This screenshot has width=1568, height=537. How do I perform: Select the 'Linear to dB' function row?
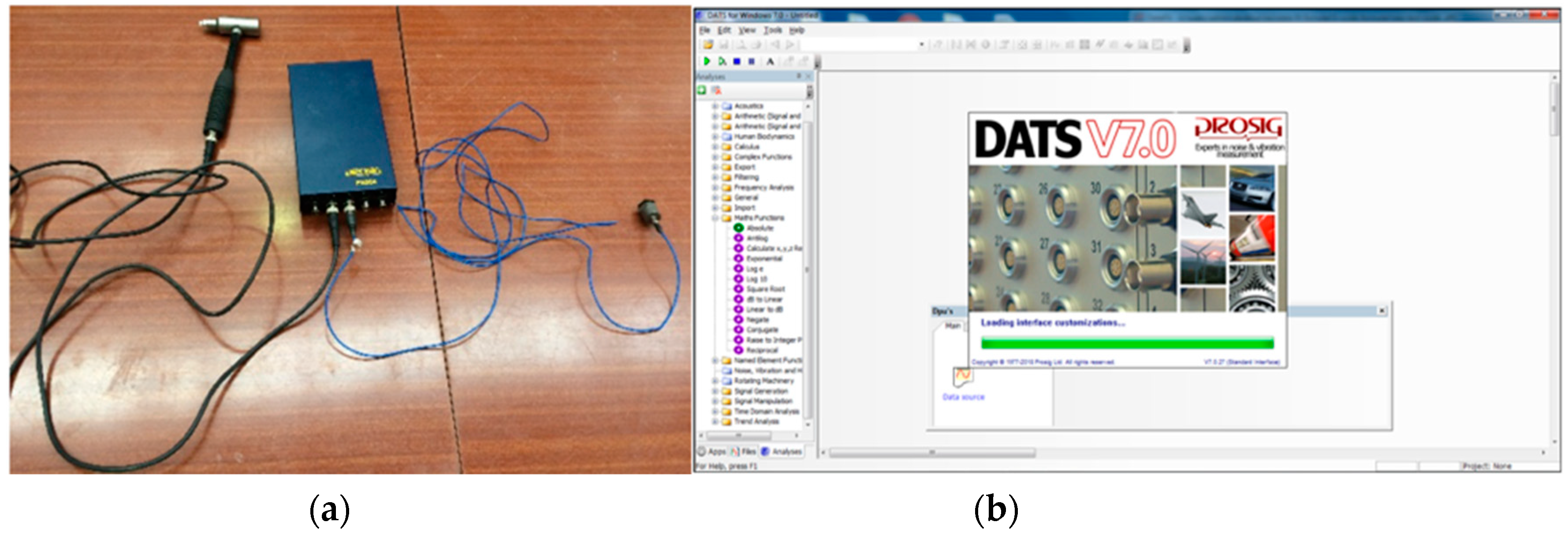pyautogui.click(x=759, y=310)
